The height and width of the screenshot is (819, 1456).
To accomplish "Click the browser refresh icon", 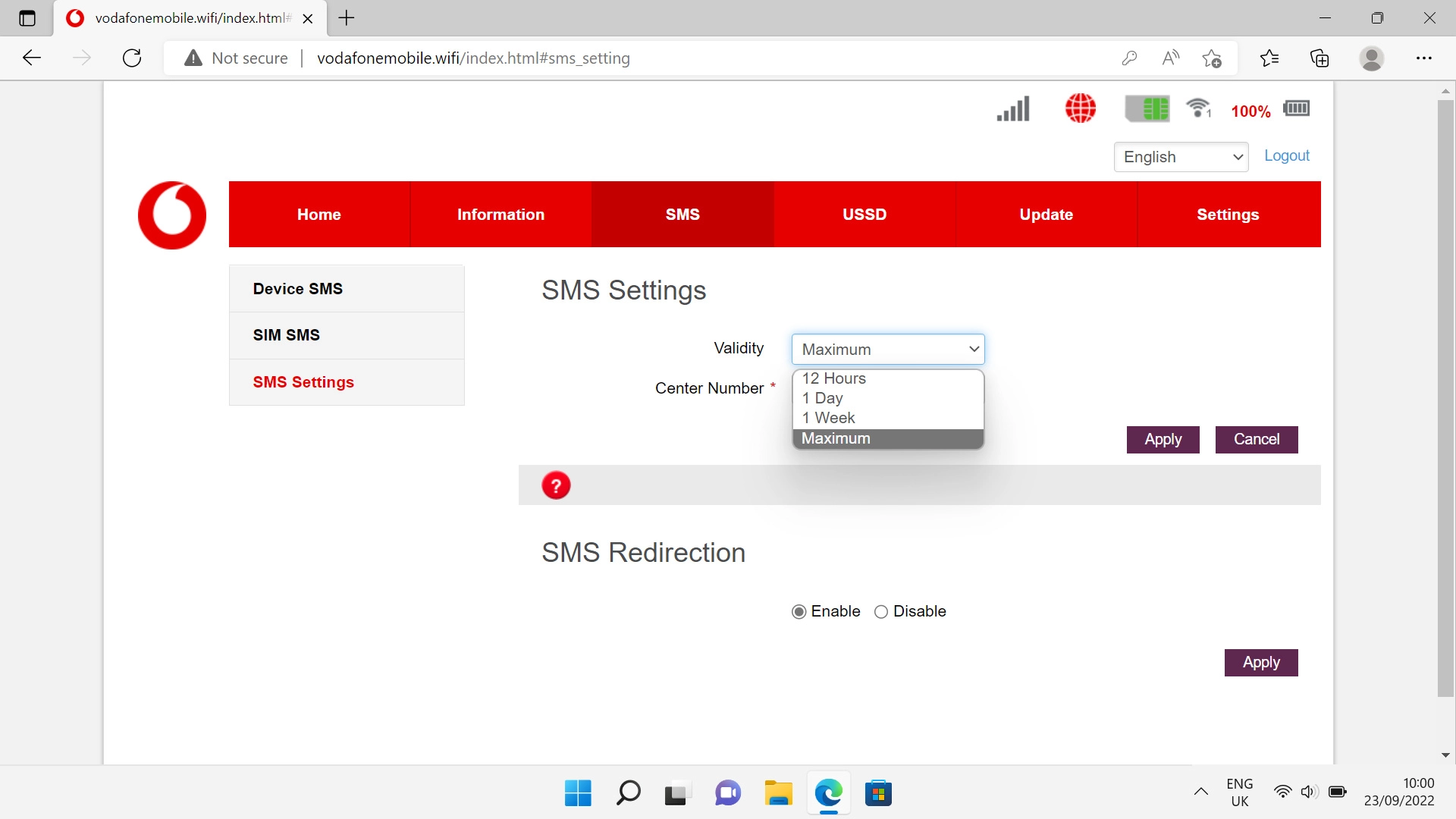I will tap(132, 58).
